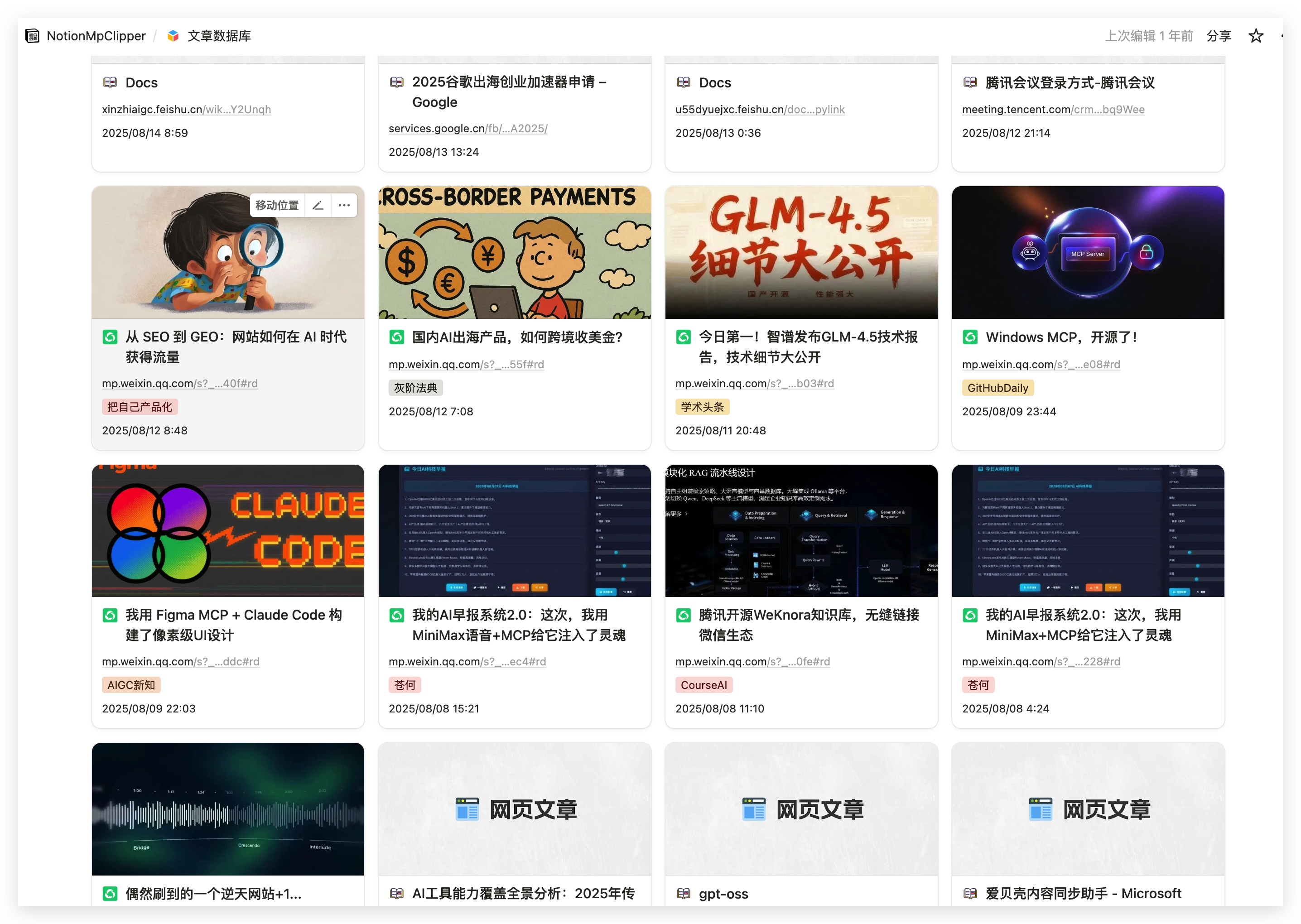Viewport: 1301px width, 924px height.
Task: Click book icon beside 腾讯会议登录方式 title
Action: [970, 82]
